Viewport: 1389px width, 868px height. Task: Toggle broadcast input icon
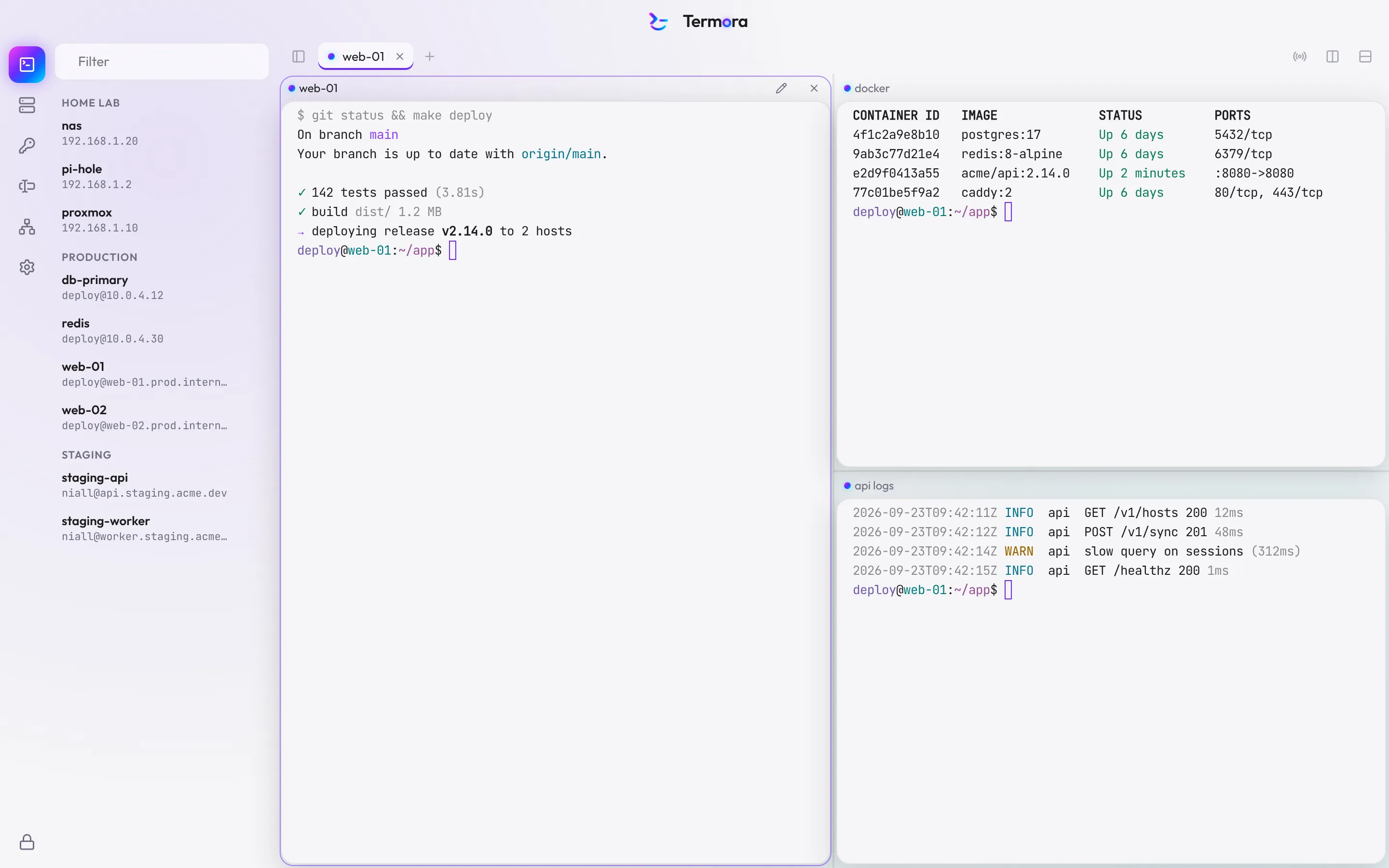tap(1300, 56)
